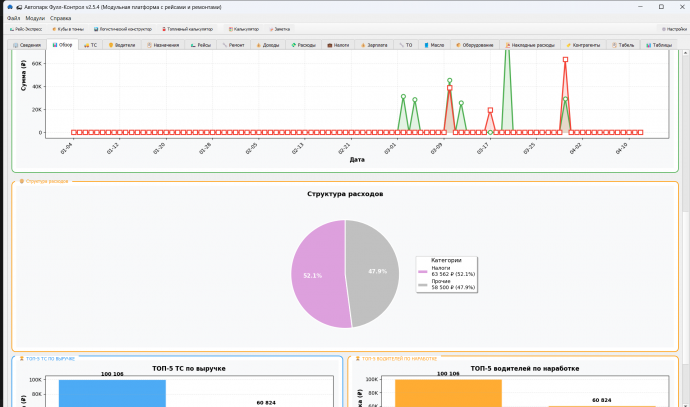Click the '60 824' value in drivers chart
The height and width of the screenshot is (407, 690).
click(602, 400)
